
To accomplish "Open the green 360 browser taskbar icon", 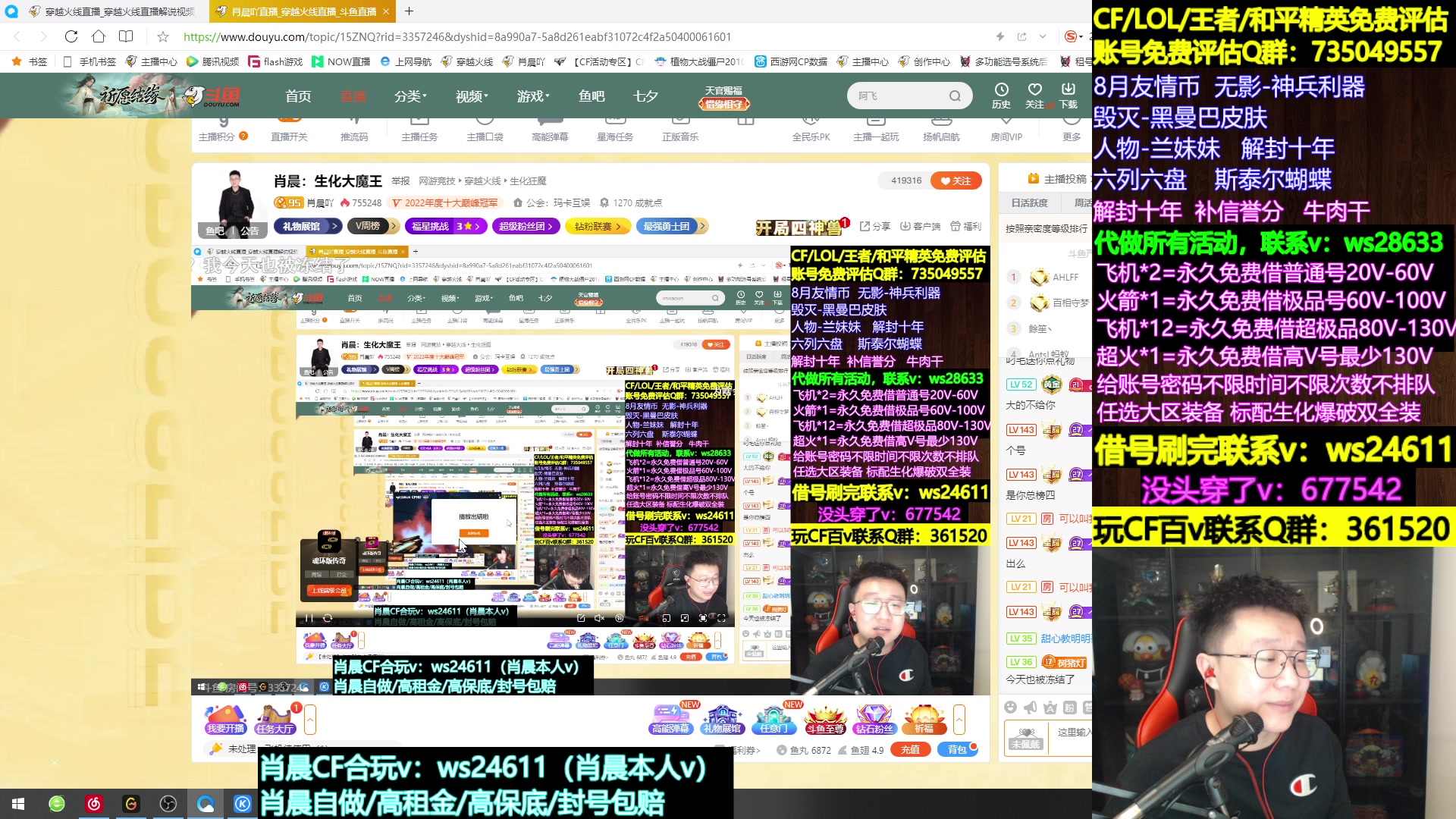I will (57, 804).
